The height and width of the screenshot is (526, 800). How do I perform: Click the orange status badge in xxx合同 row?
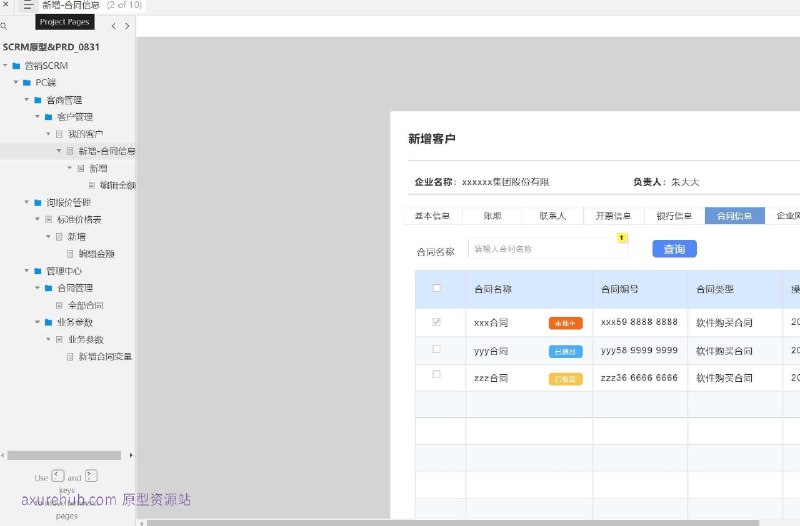pyautogui.click(x=565, y=323)
